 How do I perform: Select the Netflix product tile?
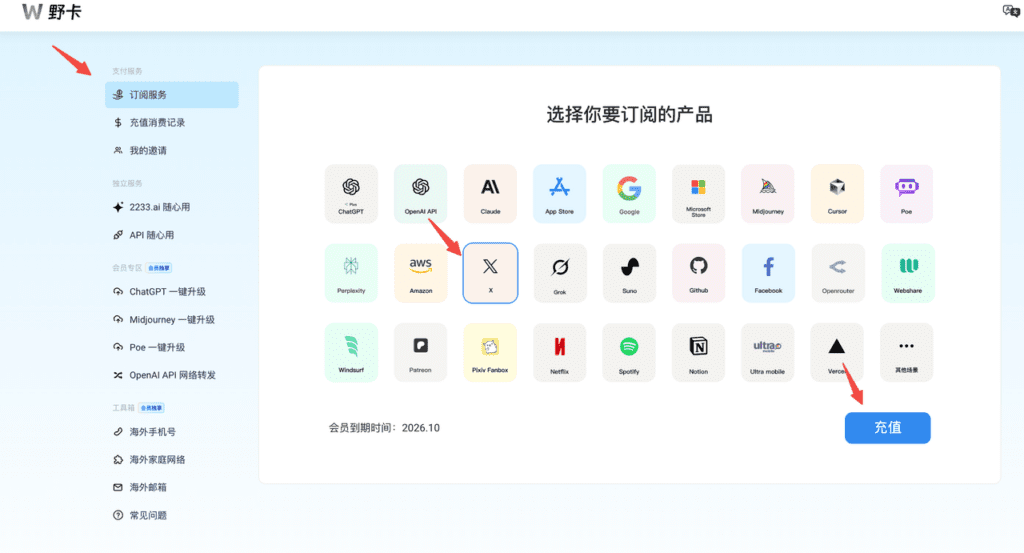(x=560, y=353)
